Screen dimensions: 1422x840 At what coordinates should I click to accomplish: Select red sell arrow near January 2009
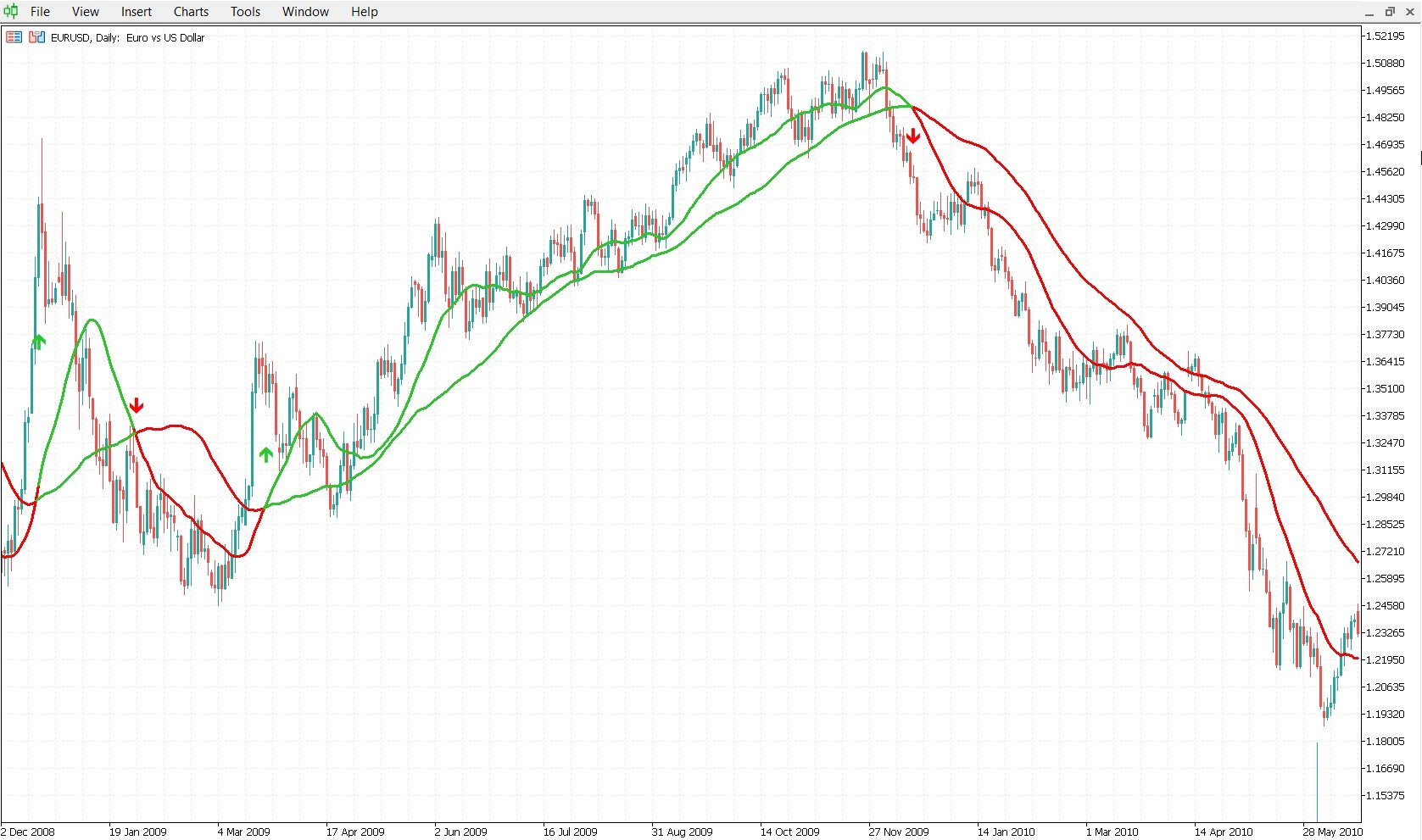136,405
